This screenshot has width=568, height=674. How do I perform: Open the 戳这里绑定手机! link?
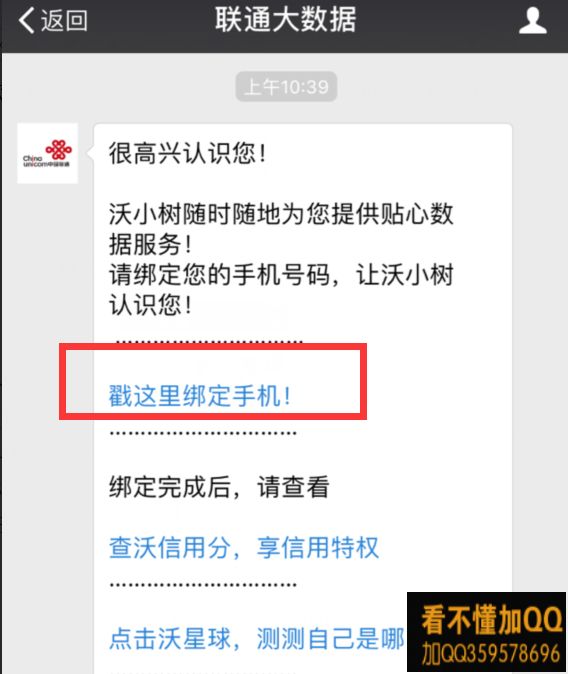pos(200,395)
